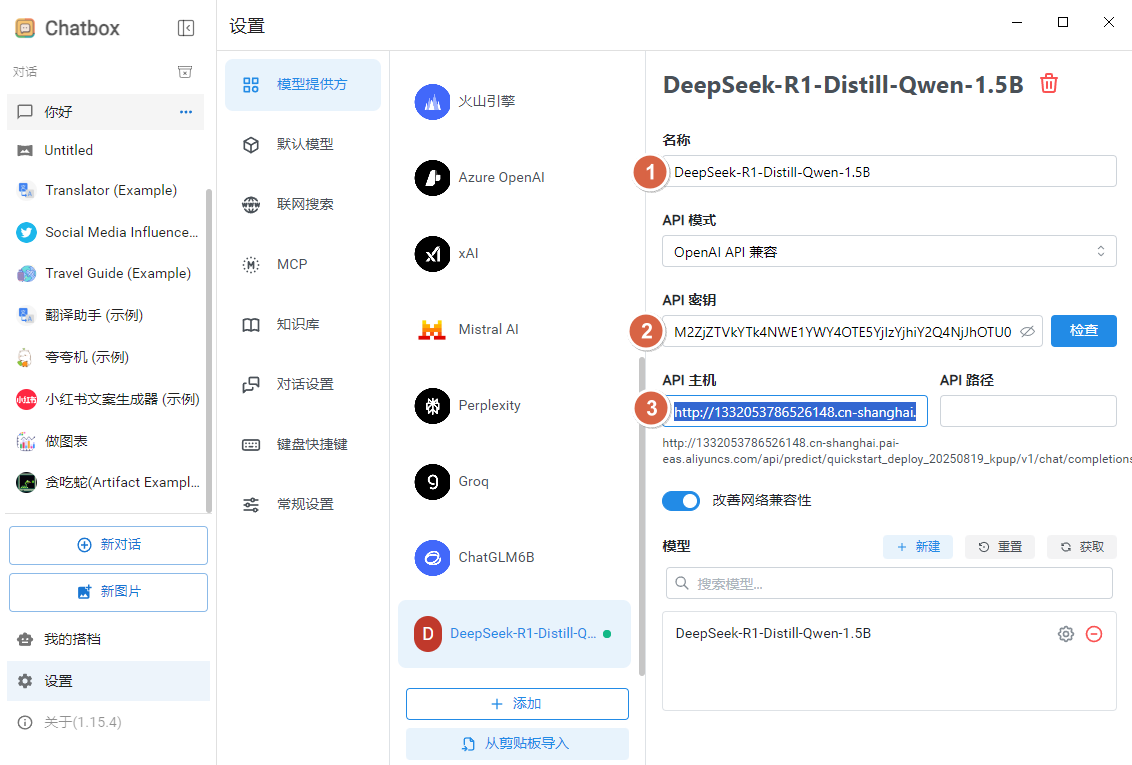1132x765 pixels.
Task: Click the 获取 models button
Action: coord(1081,547)
